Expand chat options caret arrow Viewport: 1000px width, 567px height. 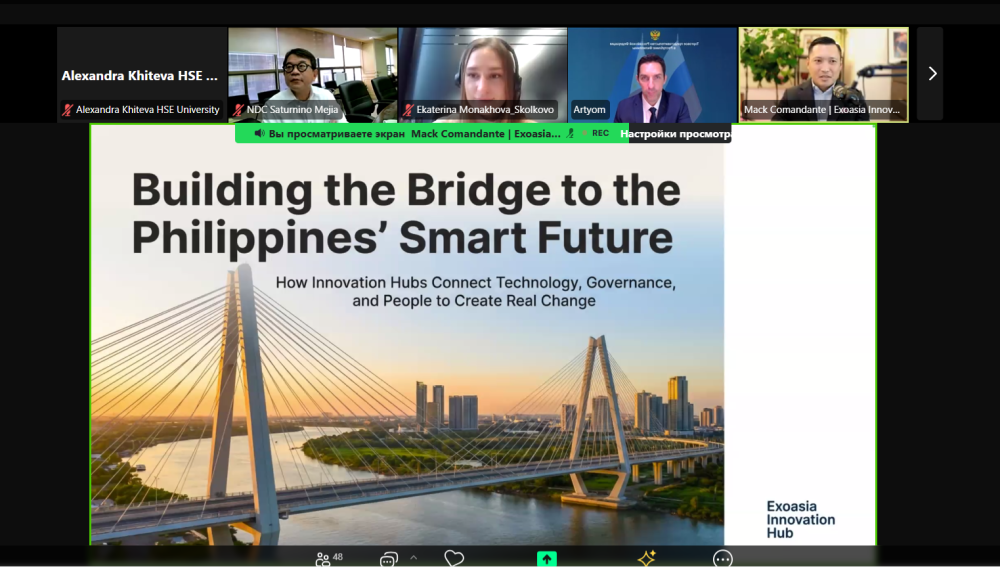pyautogui.click(x=414, y=557)
